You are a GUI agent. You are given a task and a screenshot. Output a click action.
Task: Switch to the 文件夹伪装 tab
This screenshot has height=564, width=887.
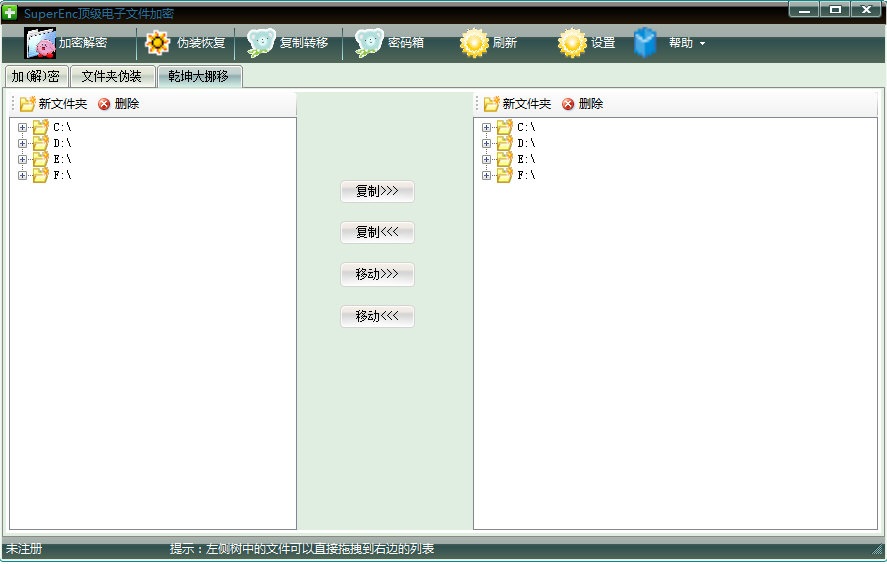pyautogui.click(x=112, y=76)
